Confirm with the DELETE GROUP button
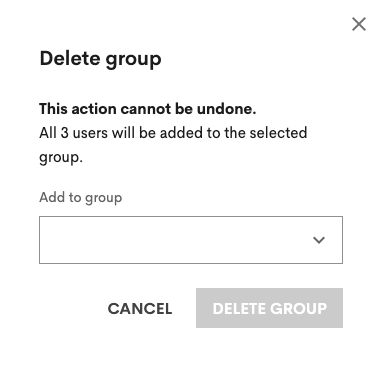The height and width of the screenshot is (367, 382). tap(269, 308)
